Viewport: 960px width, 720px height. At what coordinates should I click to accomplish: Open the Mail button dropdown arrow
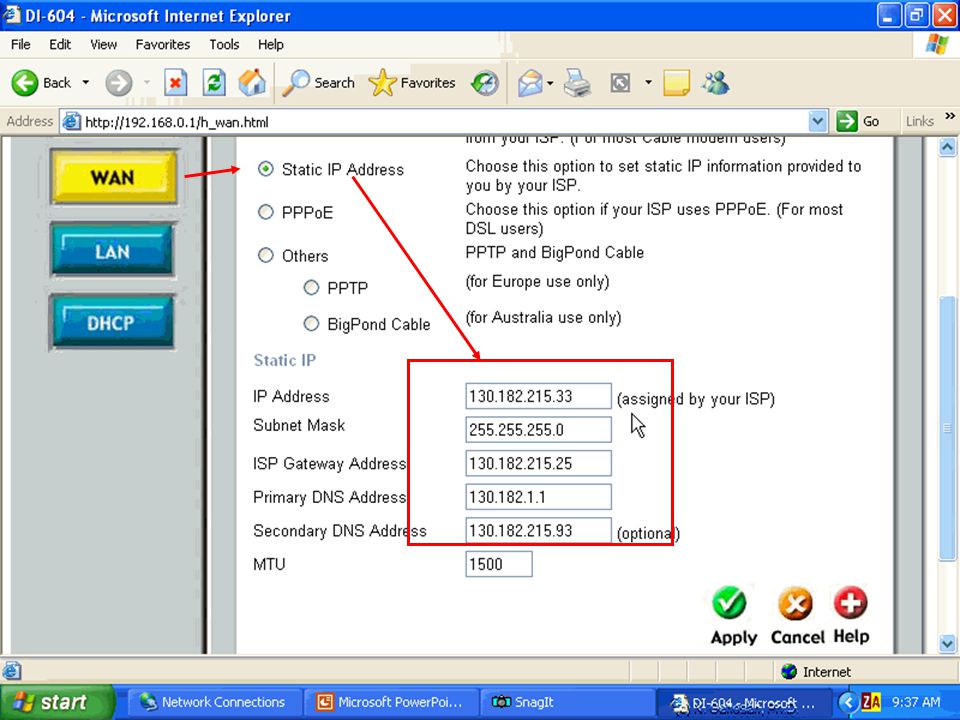tap(550, 83)
